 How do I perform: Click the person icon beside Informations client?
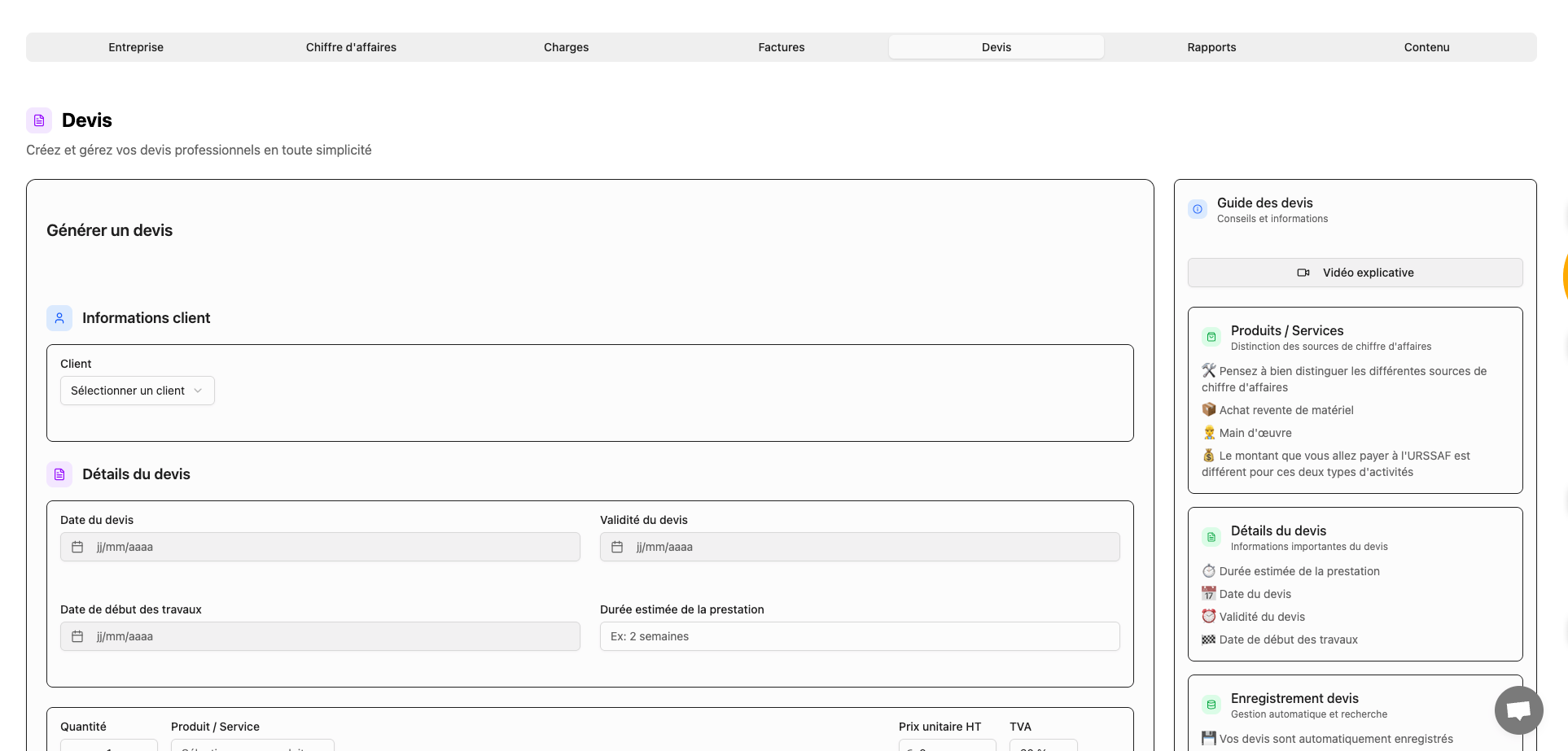59,317
